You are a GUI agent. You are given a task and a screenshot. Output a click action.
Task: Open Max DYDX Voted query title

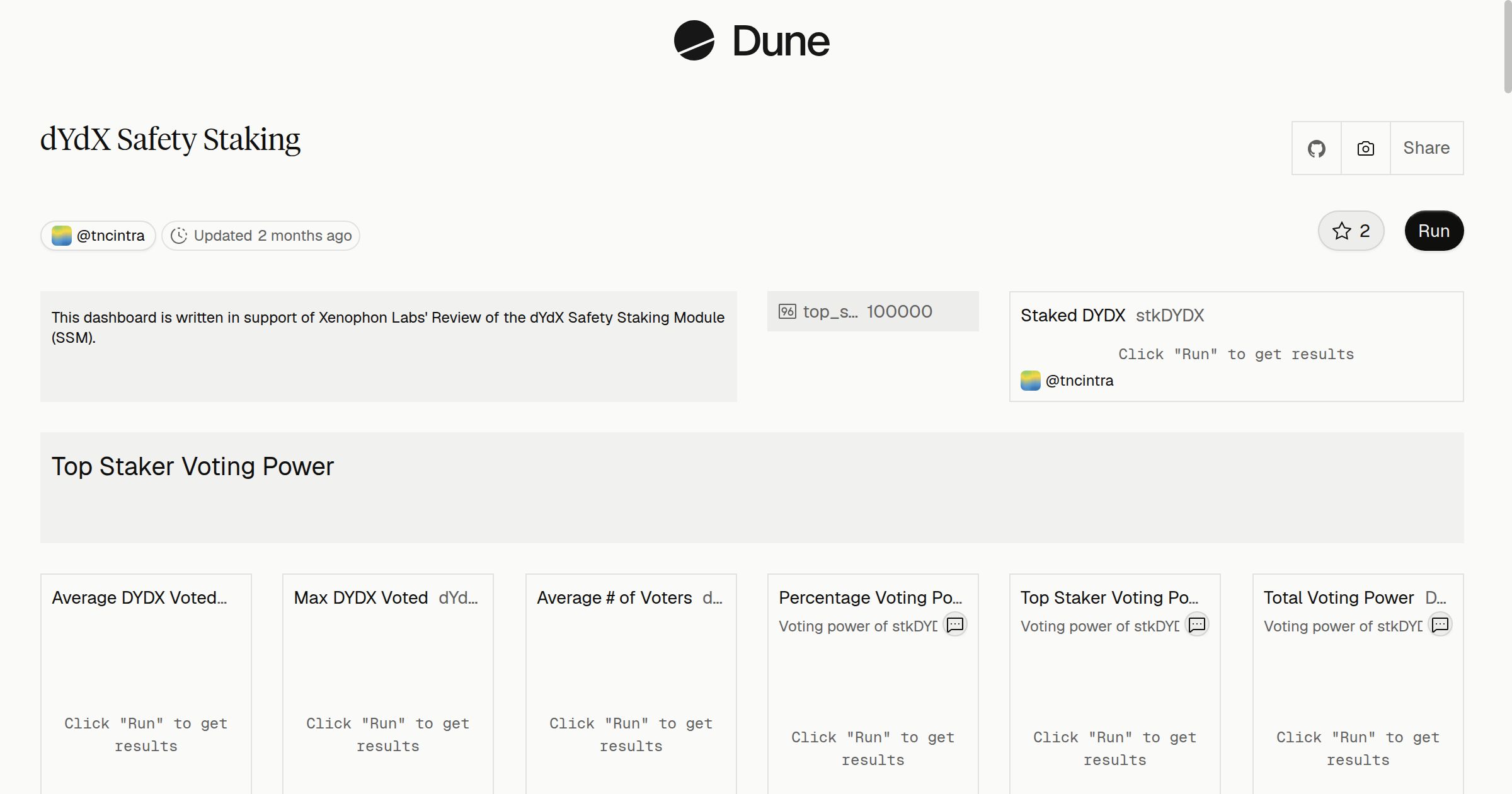pos(361,597)
